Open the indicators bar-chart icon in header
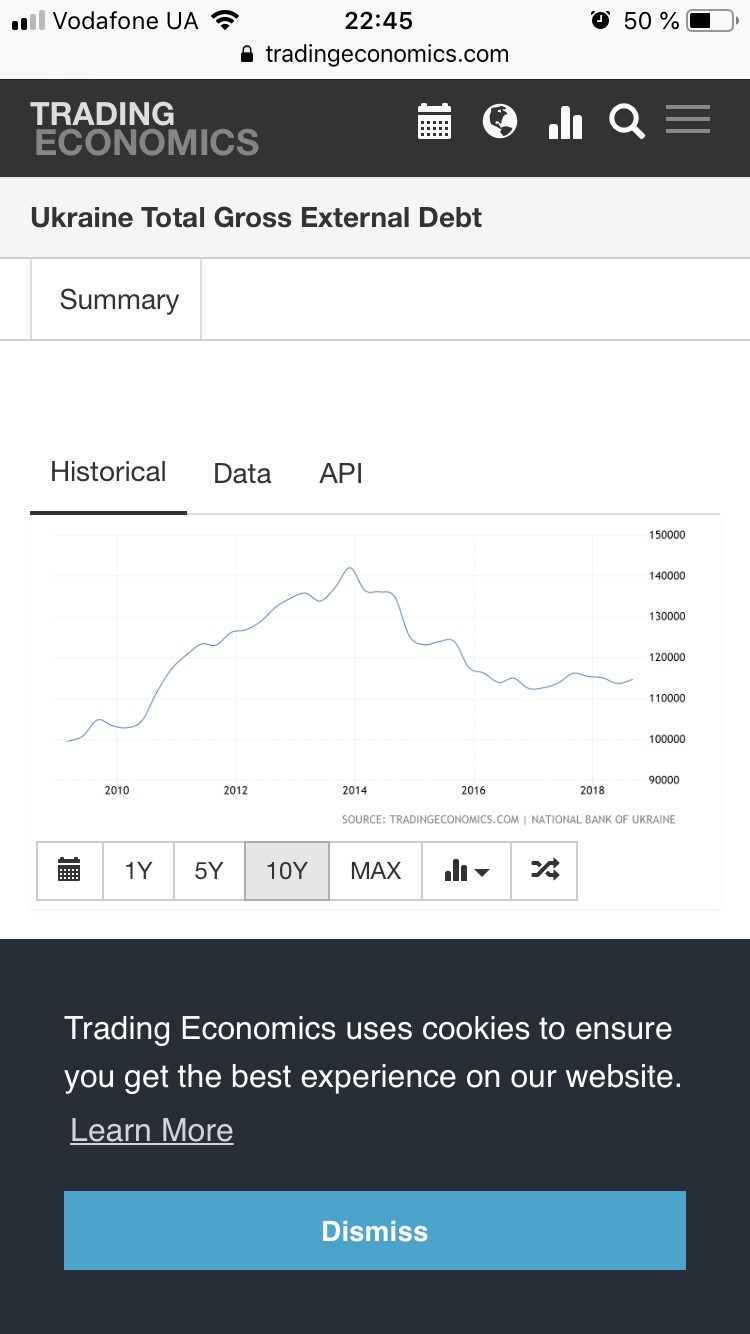Screen dimensions: 750x1334 pos(565,121)
